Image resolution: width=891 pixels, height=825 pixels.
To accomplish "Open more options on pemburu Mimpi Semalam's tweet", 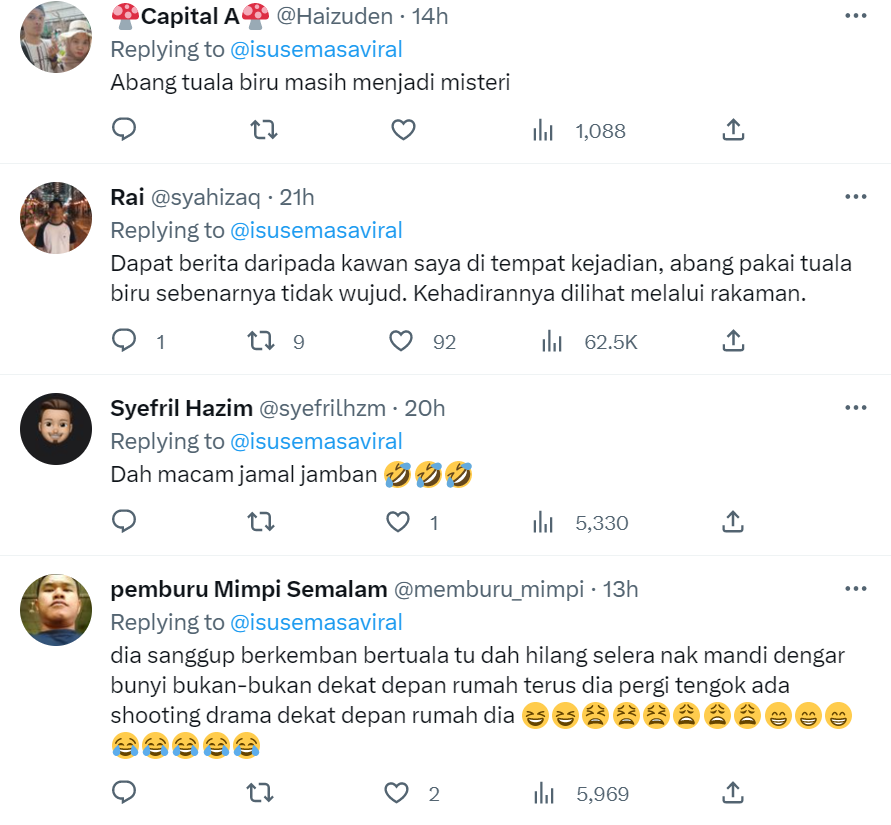I will [855, 589].
